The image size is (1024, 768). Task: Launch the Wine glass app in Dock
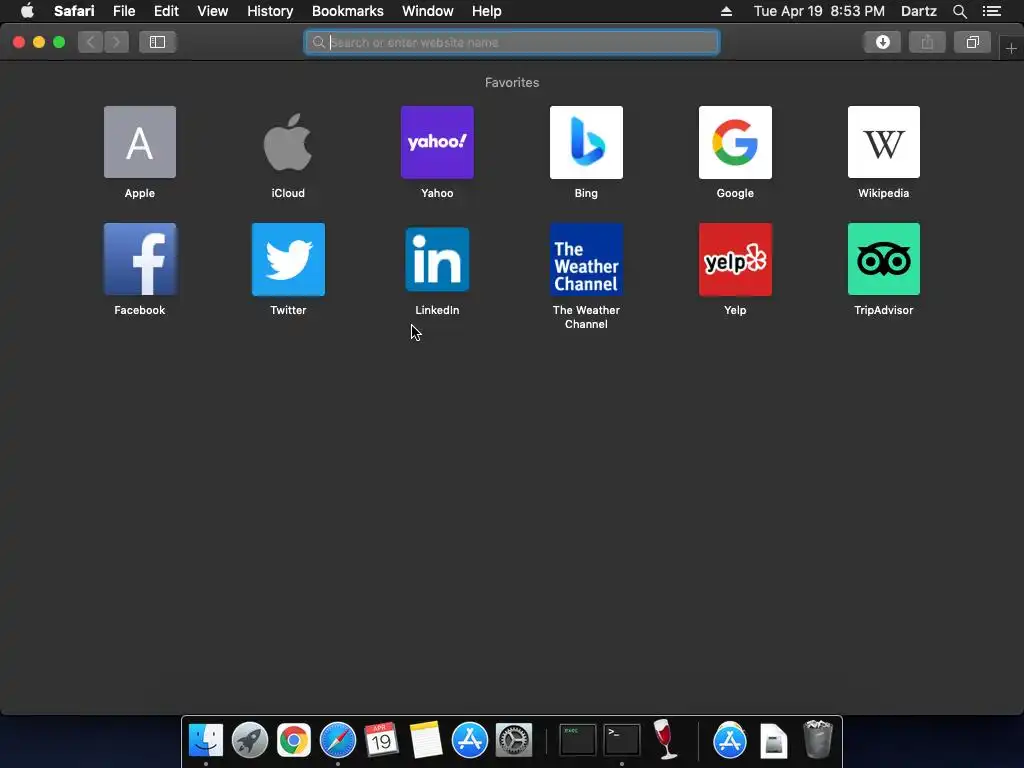pyautogui.click(x=665, y=740)
